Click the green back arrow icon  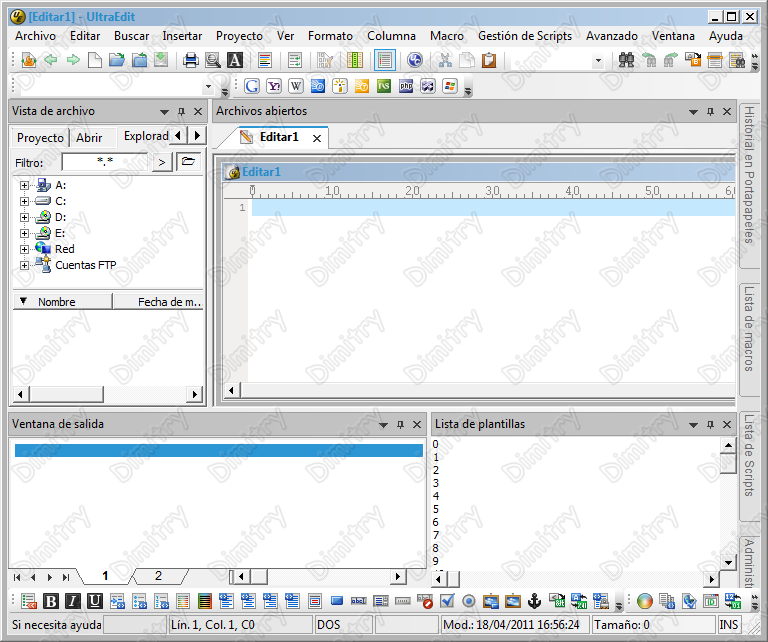[50, 60]
